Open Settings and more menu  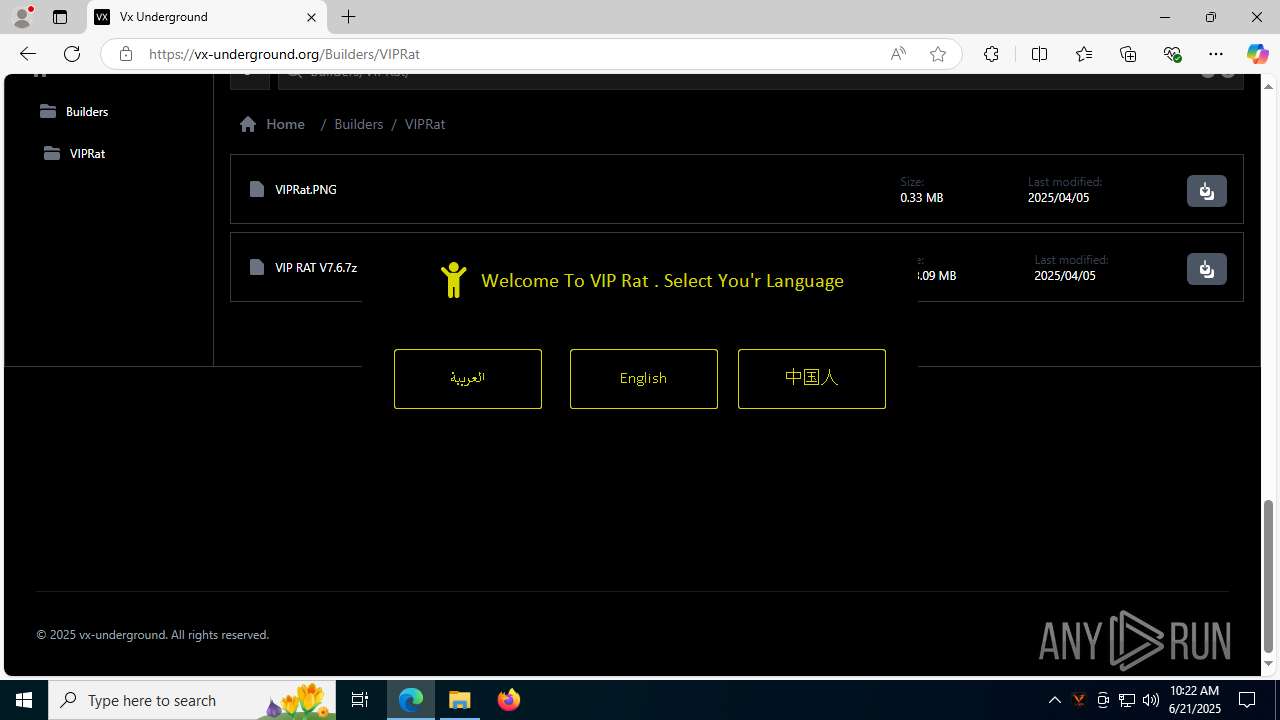(x=1216, y=54)
